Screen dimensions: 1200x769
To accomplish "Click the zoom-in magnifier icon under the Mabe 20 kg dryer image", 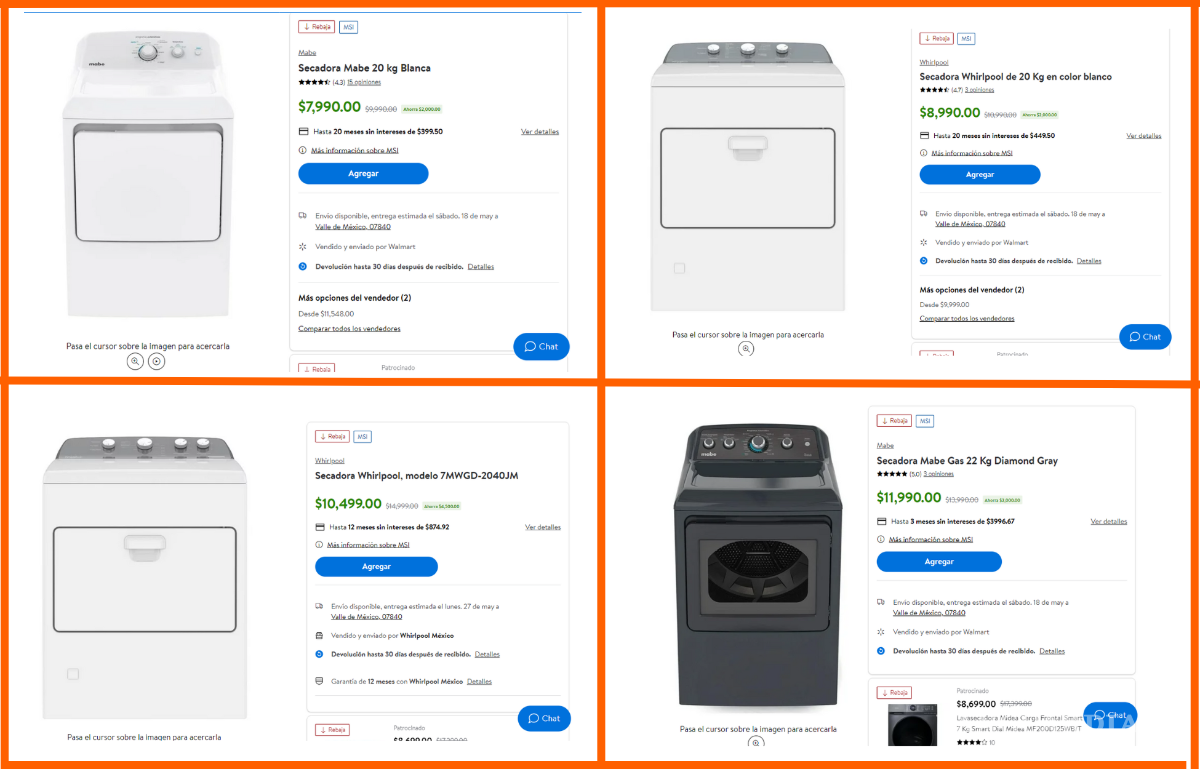I will (x=135, y=361).
